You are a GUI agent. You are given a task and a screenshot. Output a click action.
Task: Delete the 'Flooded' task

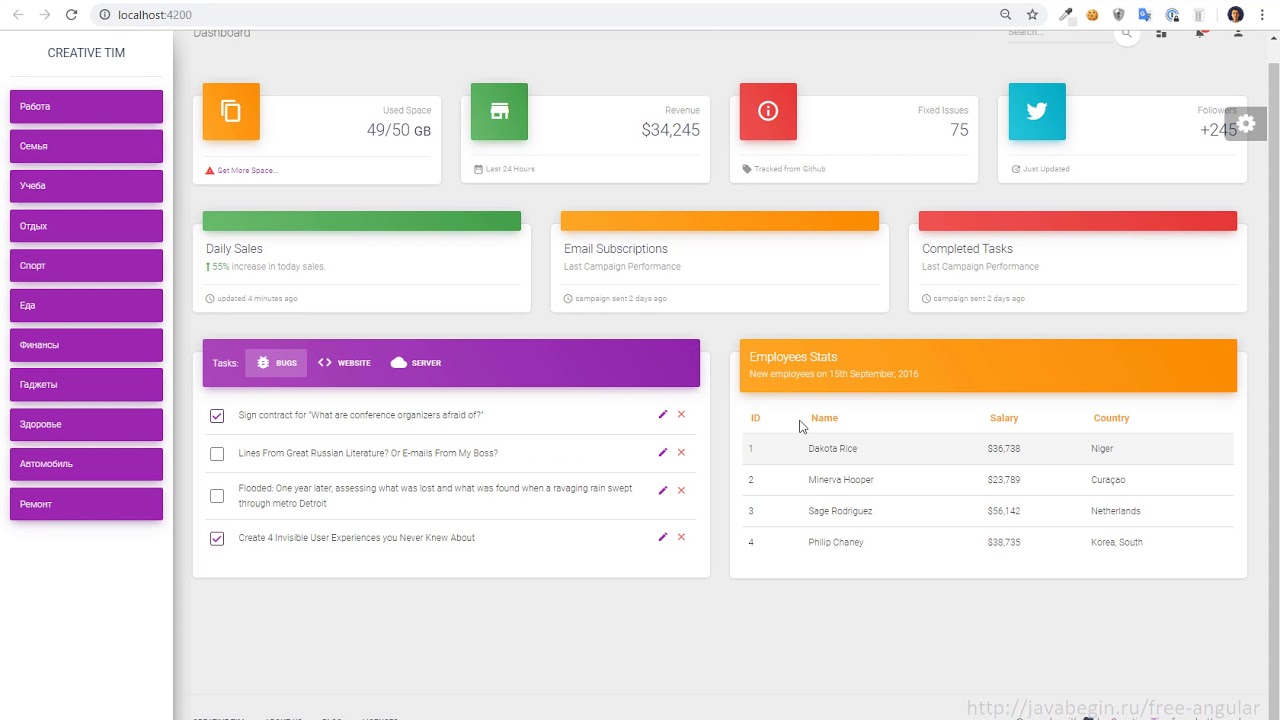[681, 490]
